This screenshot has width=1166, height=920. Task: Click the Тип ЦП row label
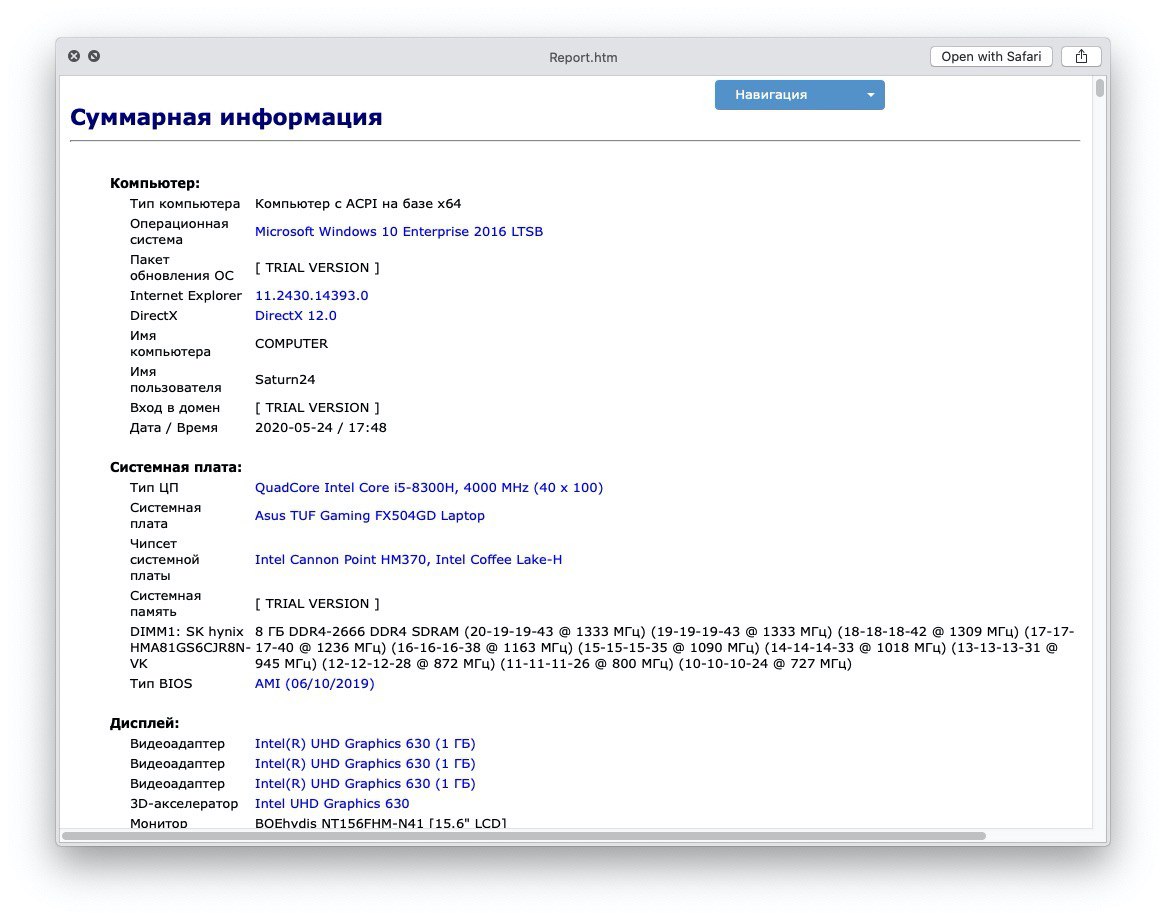point(154,487)
